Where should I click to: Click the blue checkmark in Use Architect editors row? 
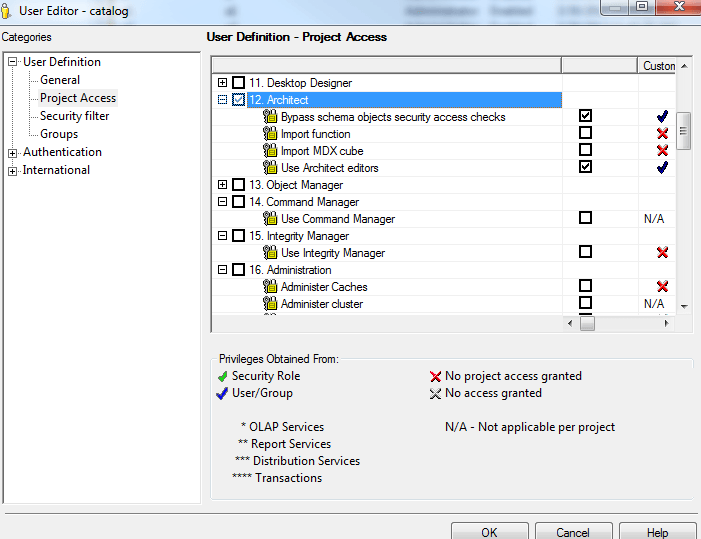(x=662, y=167)
